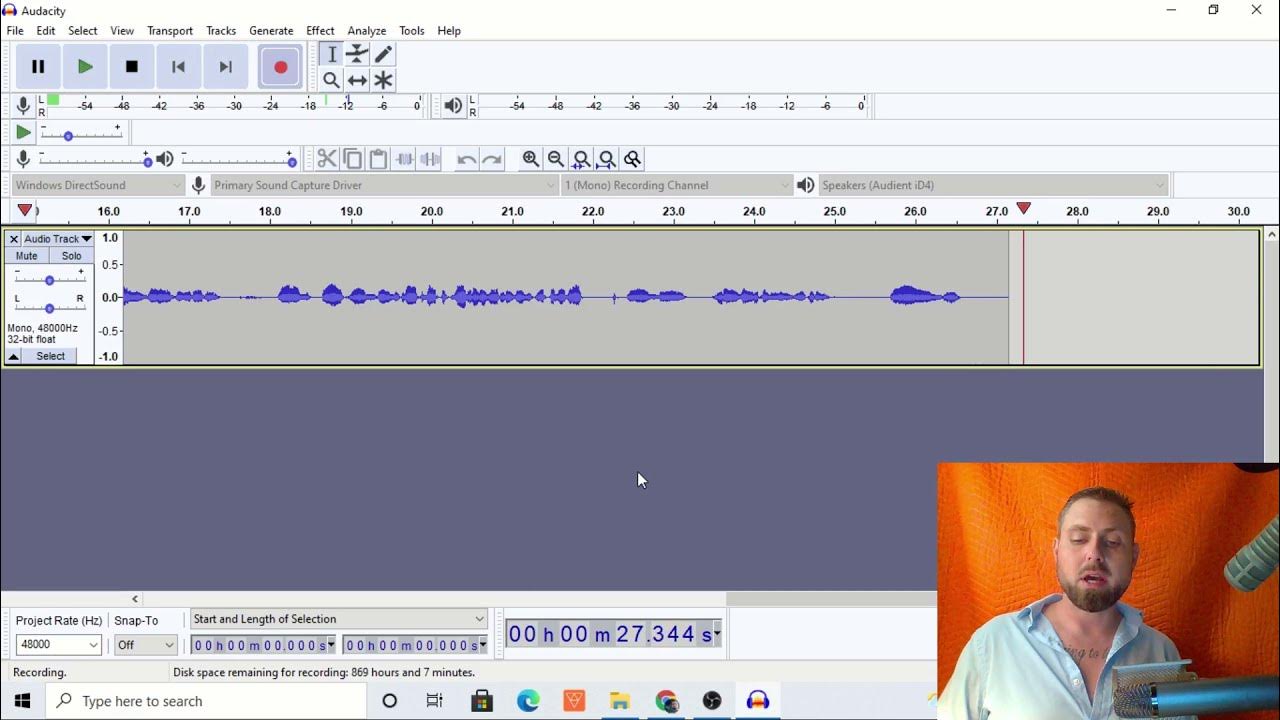The image size is (1280, 720).
Task: Open Start and Length of Selection dropdown
Action: click(338, 619)
